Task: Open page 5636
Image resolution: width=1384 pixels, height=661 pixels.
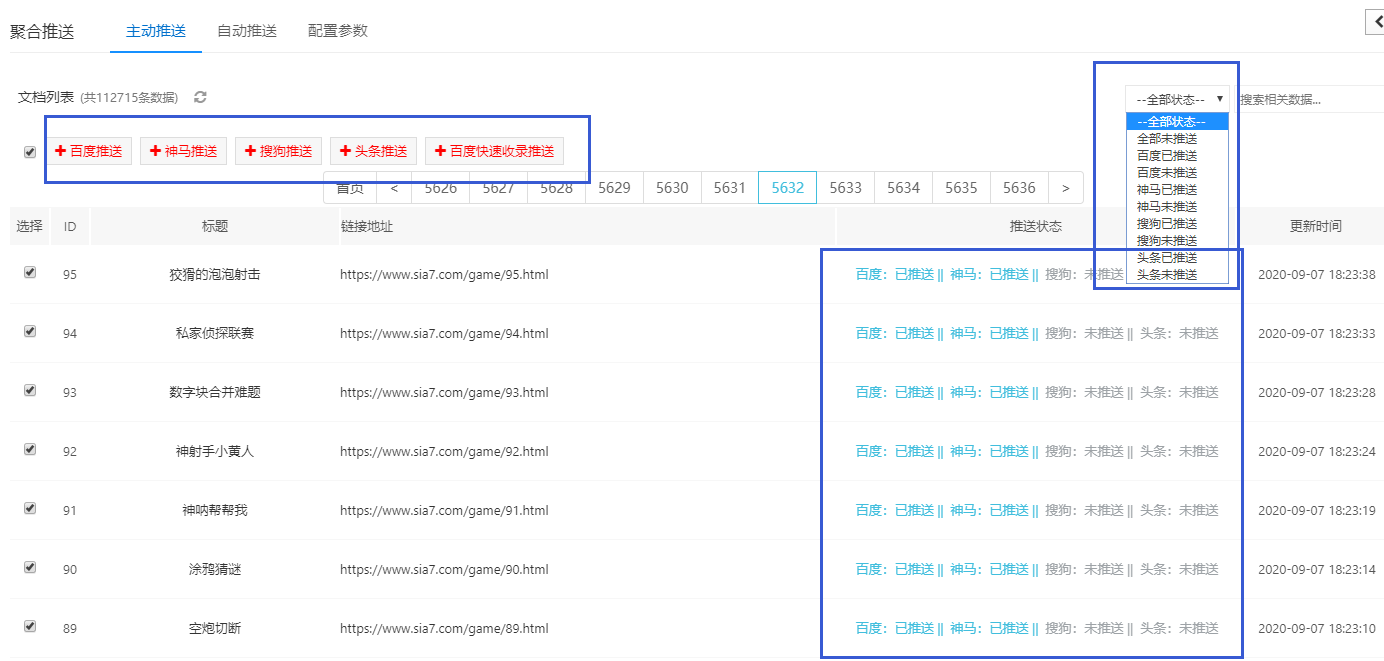Action: [1020, 188]
